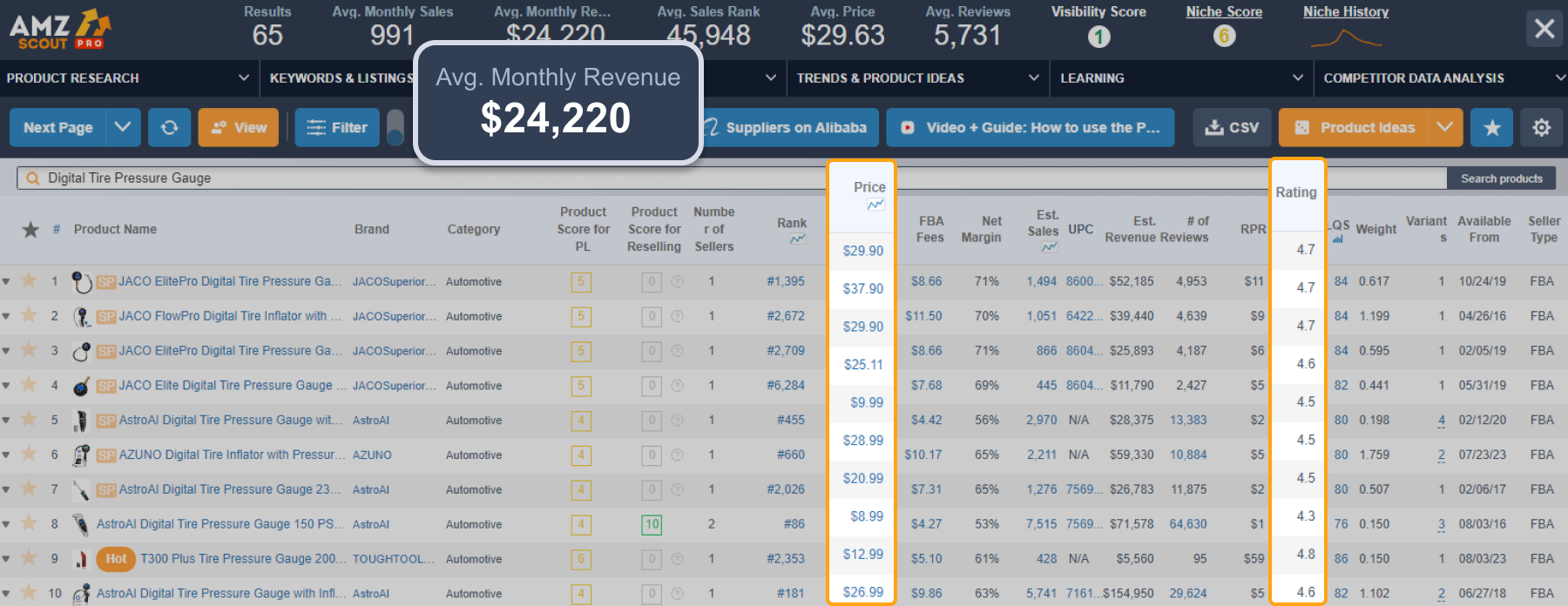Click the Niche Score badge 6
This screenshot has height=606, width=1568.
pyautogui.click(x=1224, y=36)
